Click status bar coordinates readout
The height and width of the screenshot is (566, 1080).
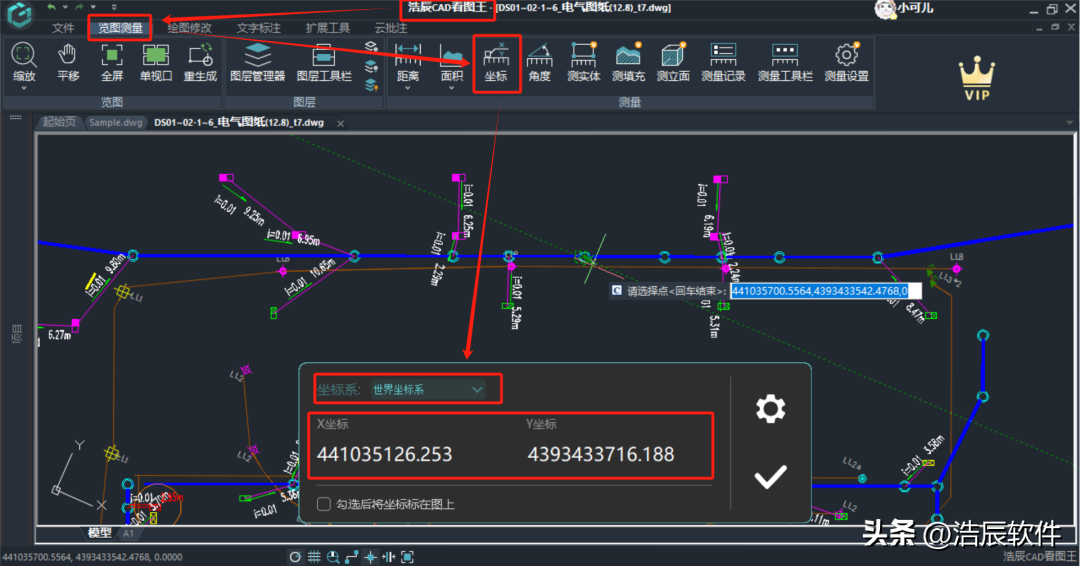[92, 557]
